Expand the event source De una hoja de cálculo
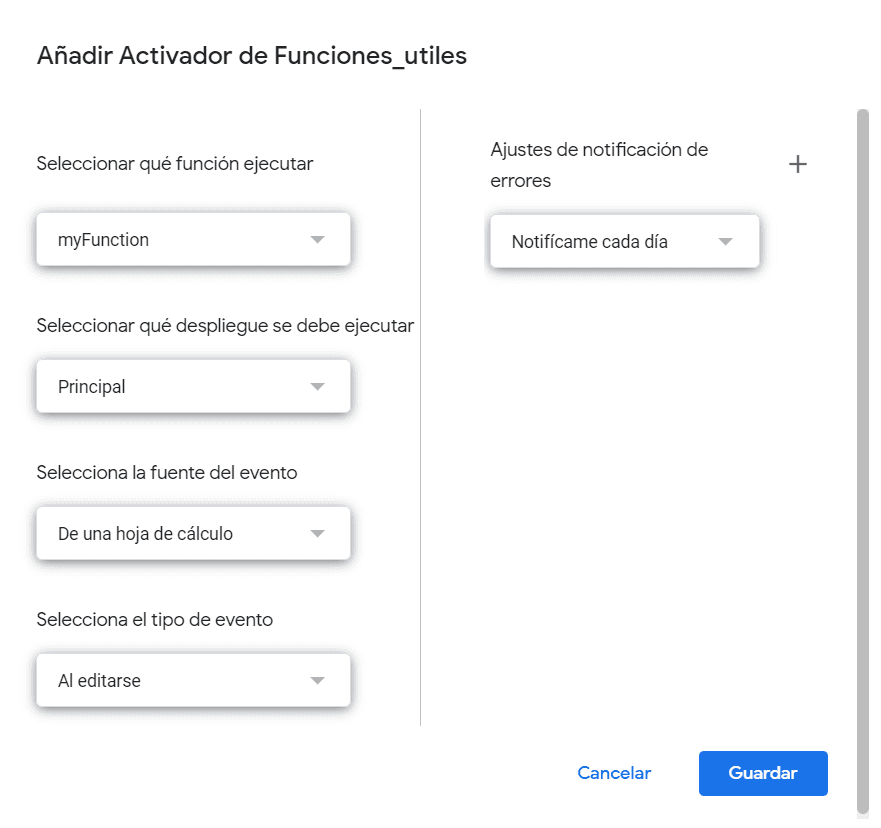This screenshot has width=881, height=828. tap(193, 534)
